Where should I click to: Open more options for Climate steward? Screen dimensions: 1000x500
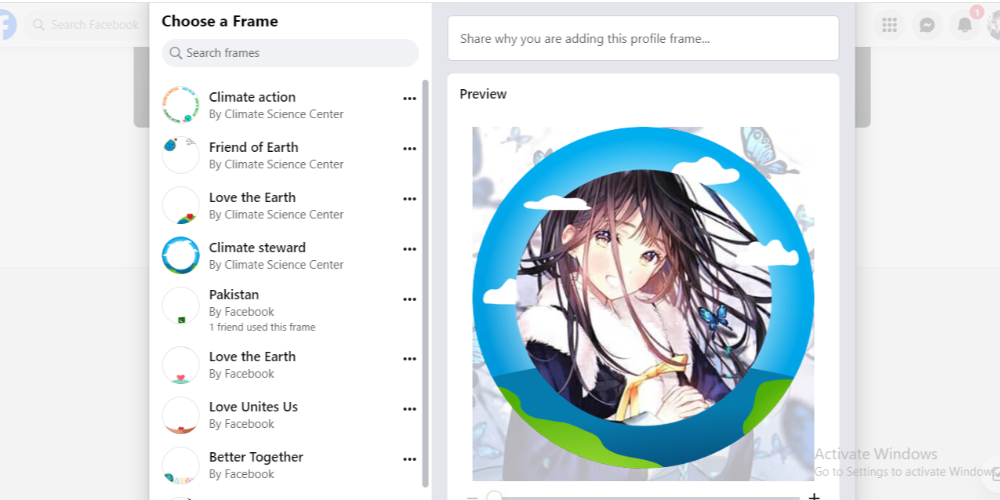[x=409, y=249]
